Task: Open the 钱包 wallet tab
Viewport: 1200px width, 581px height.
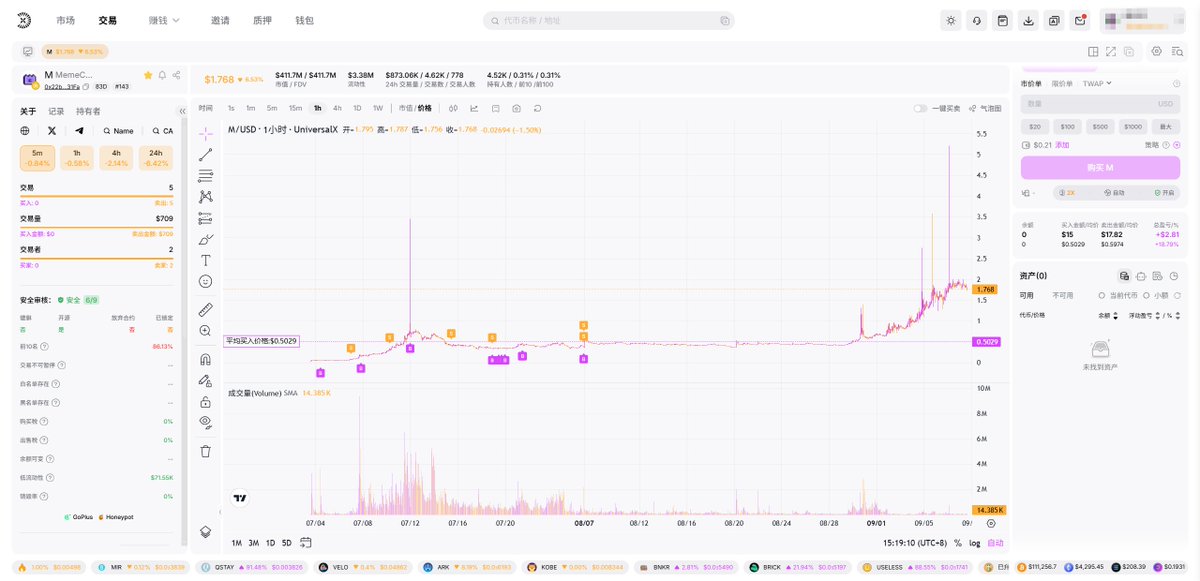Action: (x=305, y=20)
